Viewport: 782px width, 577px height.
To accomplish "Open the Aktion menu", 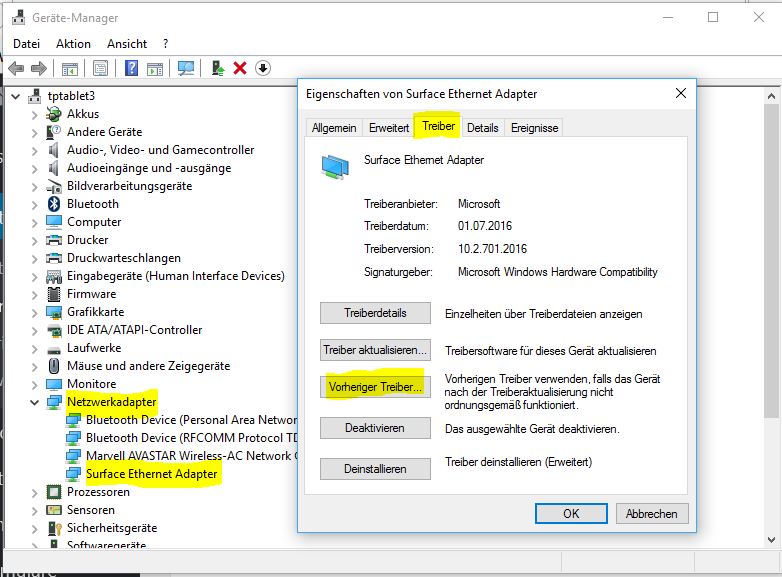I will click(73, 44).
